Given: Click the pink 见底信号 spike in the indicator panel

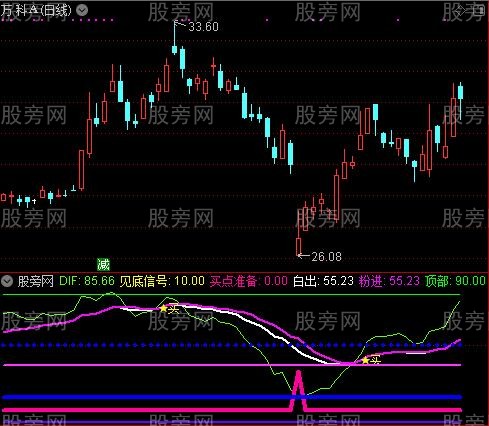Looking at the screenshot, I should tap(299, 390).
